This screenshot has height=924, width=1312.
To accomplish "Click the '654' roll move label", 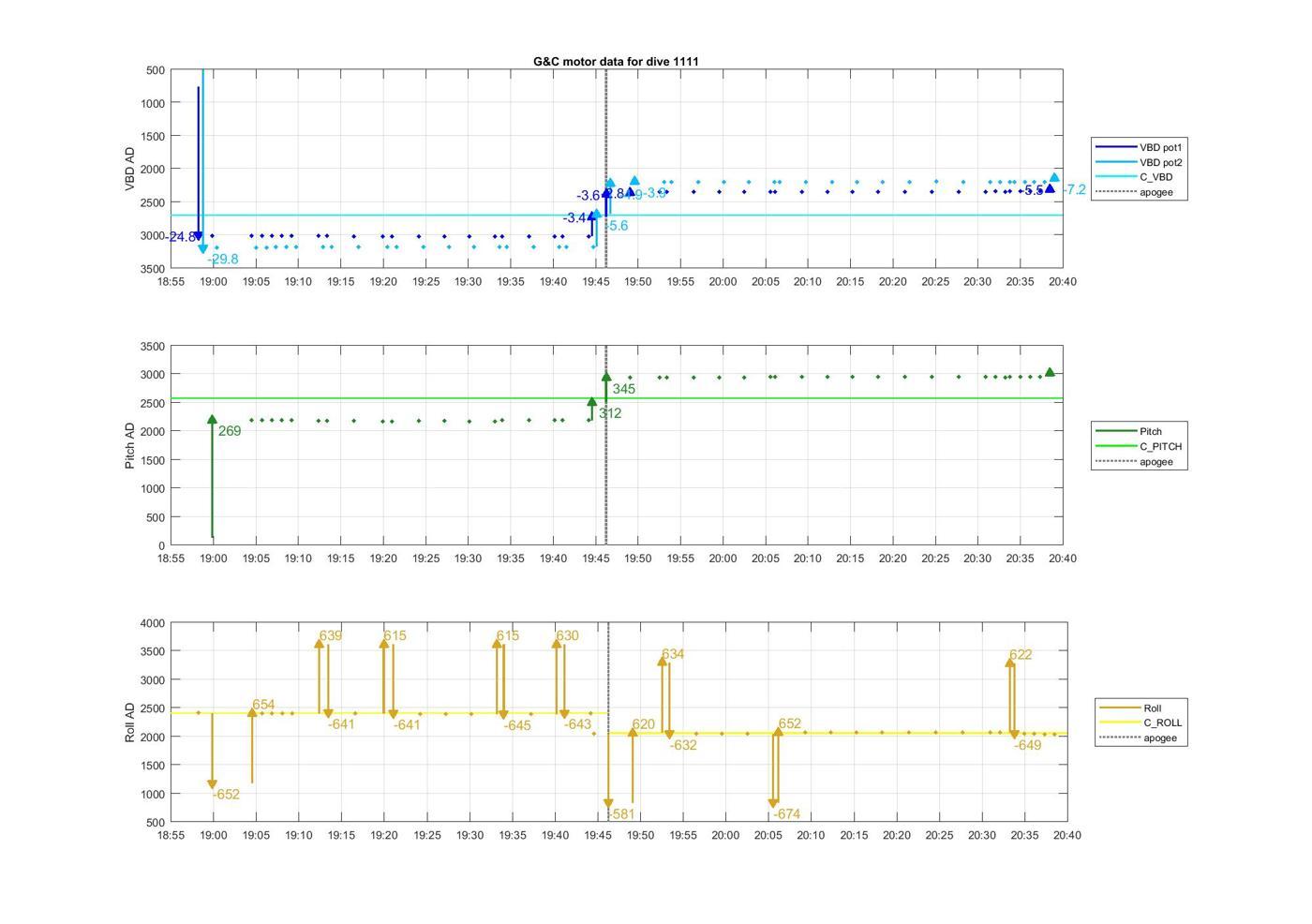I will [x=263, y=705].
